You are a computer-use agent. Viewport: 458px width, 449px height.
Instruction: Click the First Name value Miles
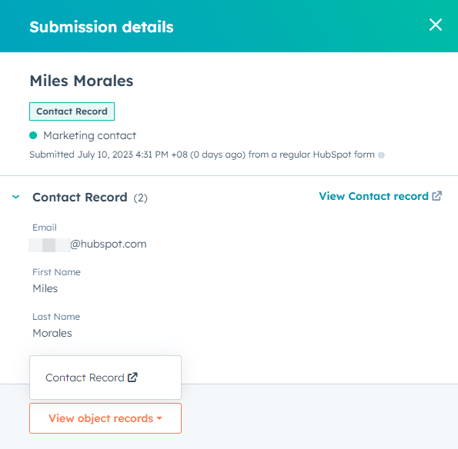point(45,288)
